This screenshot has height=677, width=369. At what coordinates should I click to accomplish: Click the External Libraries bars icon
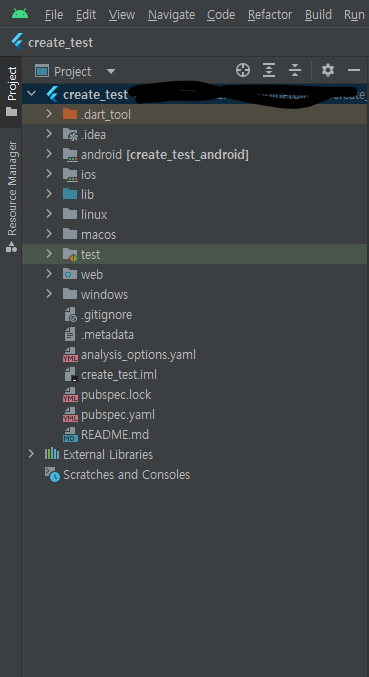(x=52, y=454)
